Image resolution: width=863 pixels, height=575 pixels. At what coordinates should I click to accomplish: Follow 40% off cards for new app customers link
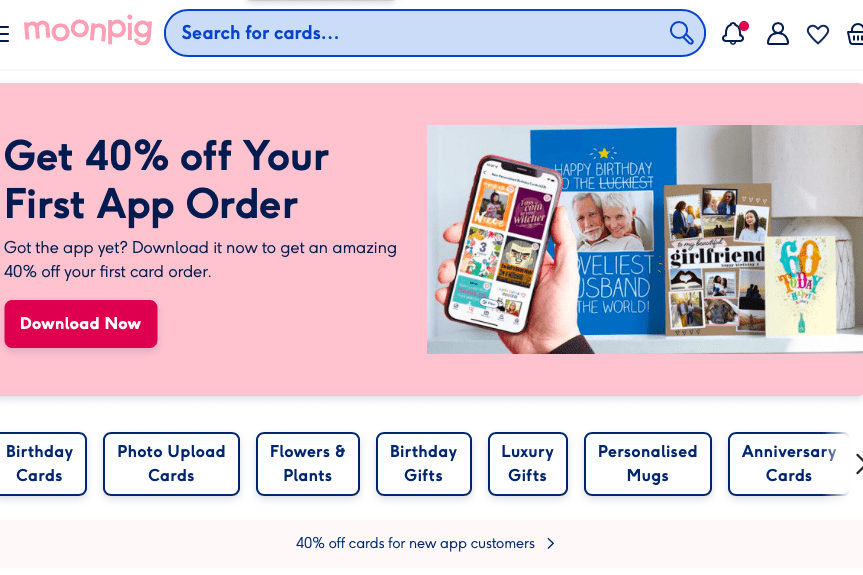point(416,544)
